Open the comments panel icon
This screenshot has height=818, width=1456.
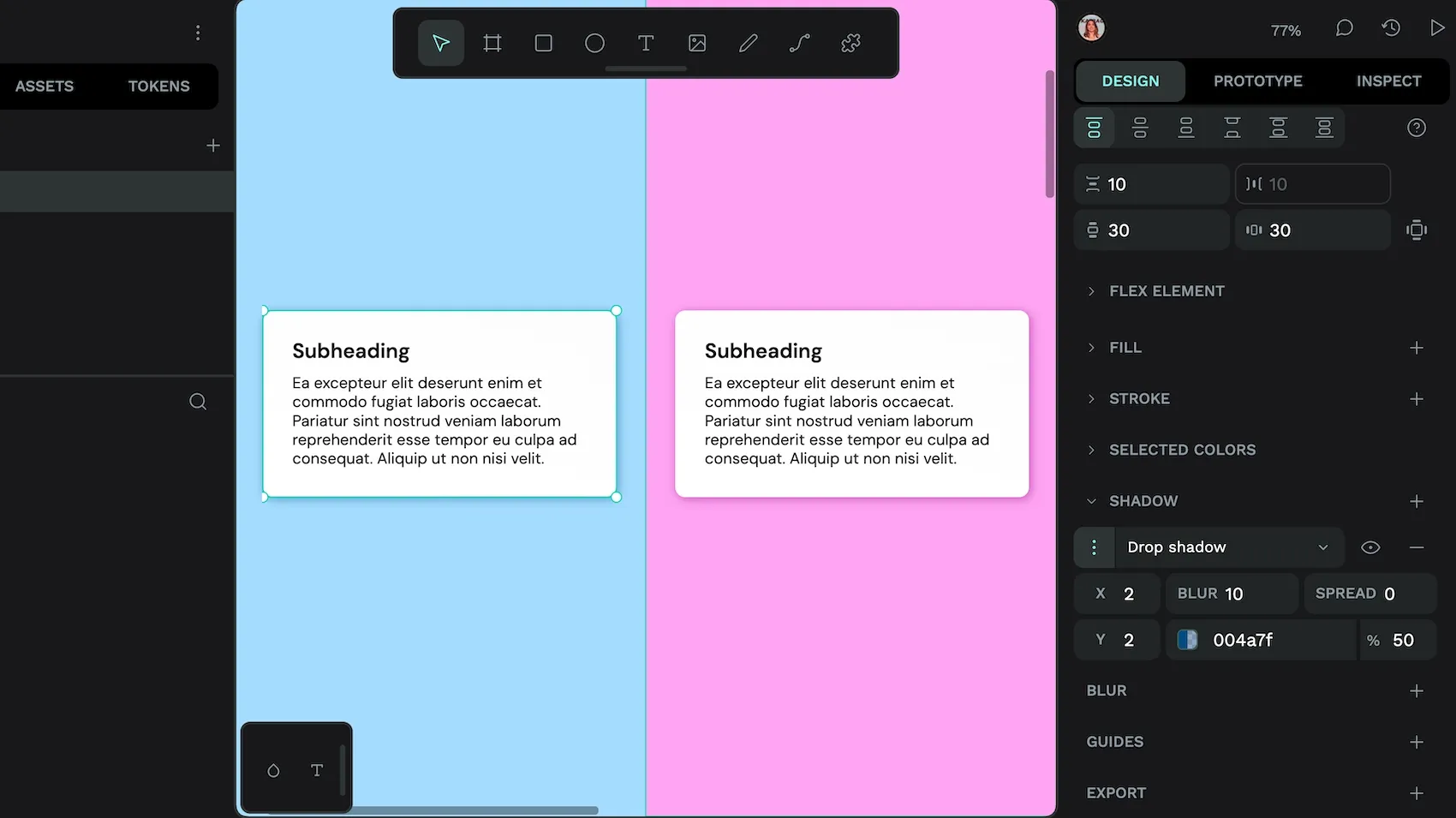(1345, 28)
